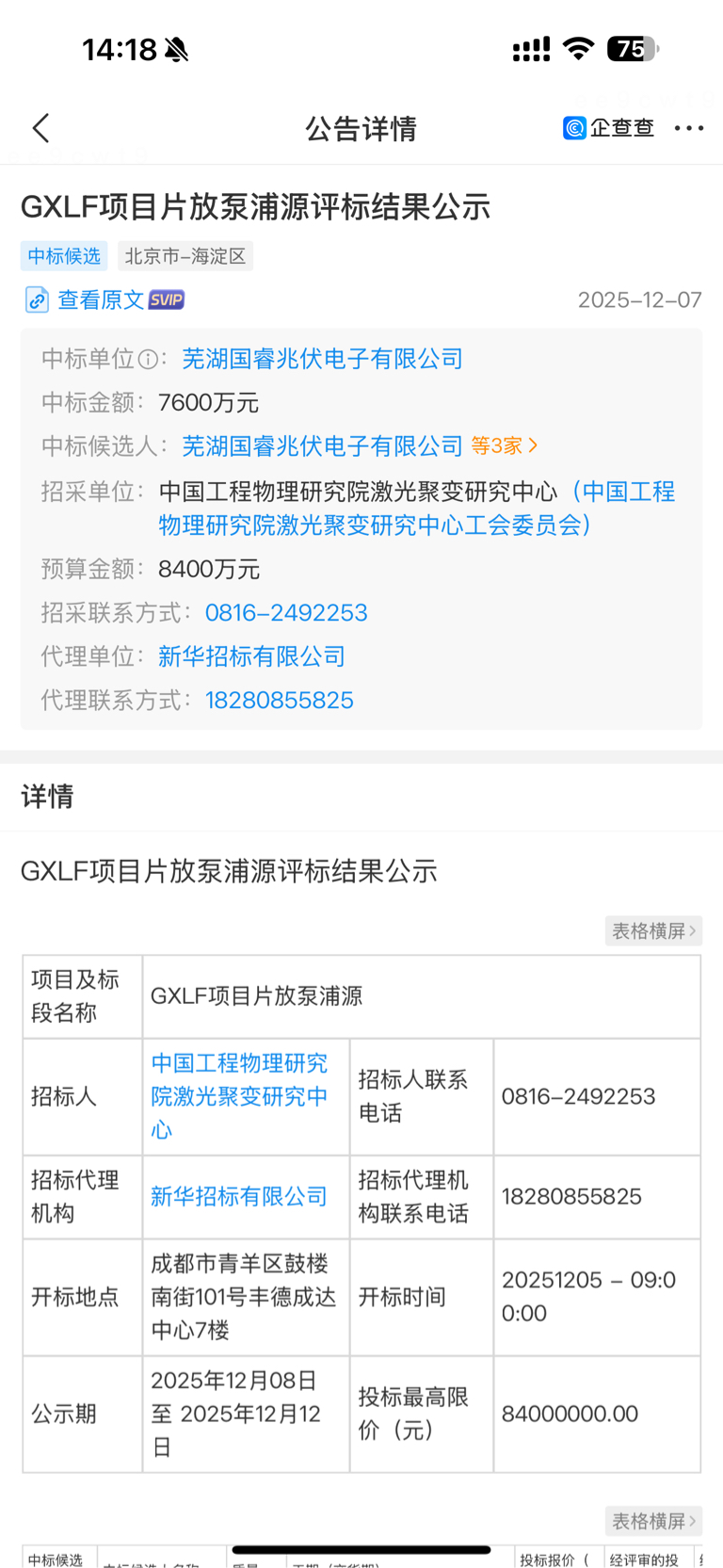Tap 新华招标有限公司 link inside the table
The image size is (723, 1568).
coord(239,1196)
